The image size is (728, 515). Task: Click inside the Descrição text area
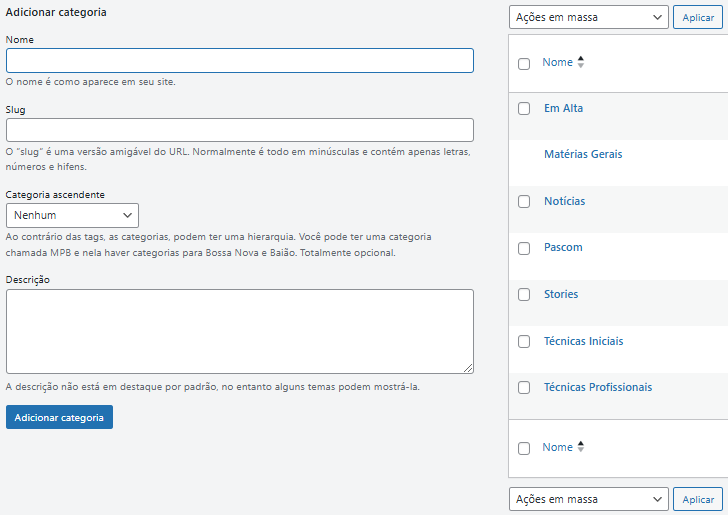(239, 331)
